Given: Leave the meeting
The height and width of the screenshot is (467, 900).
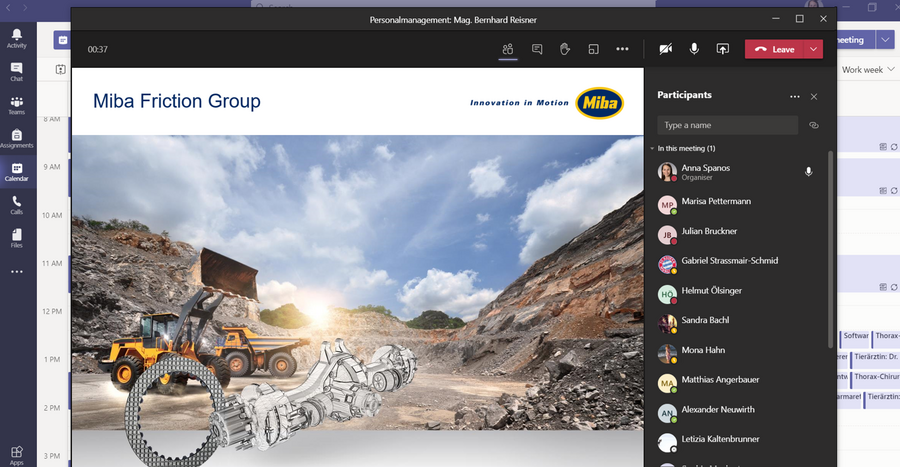Looking at the screenshot, I should click(x=775, y=49).
